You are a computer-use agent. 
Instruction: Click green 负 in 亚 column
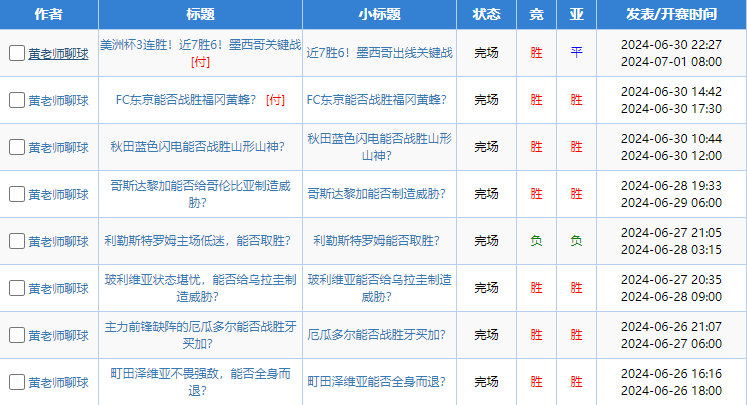576,241
